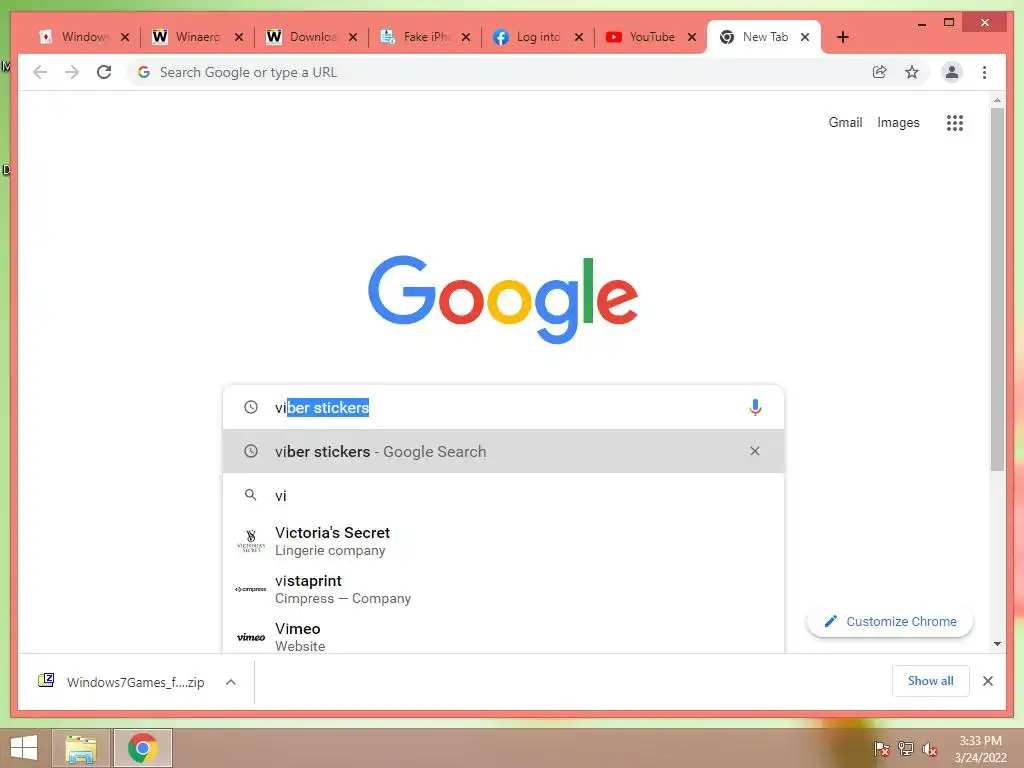Open the Google apps grid
This screenshot has width=1024, height=768.
[x=955, y=122]
